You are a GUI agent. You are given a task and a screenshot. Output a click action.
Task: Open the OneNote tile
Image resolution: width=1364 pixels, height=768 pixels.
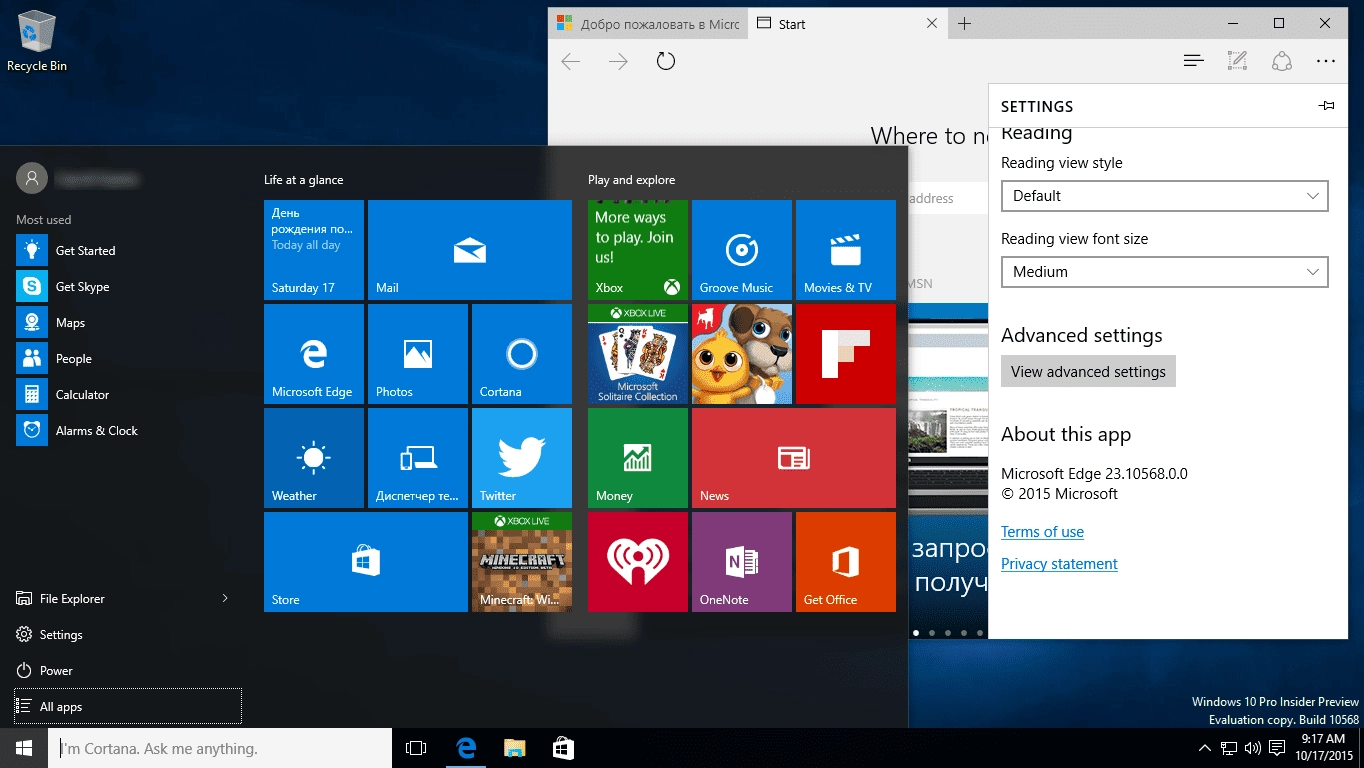click(x=742, y=562)
